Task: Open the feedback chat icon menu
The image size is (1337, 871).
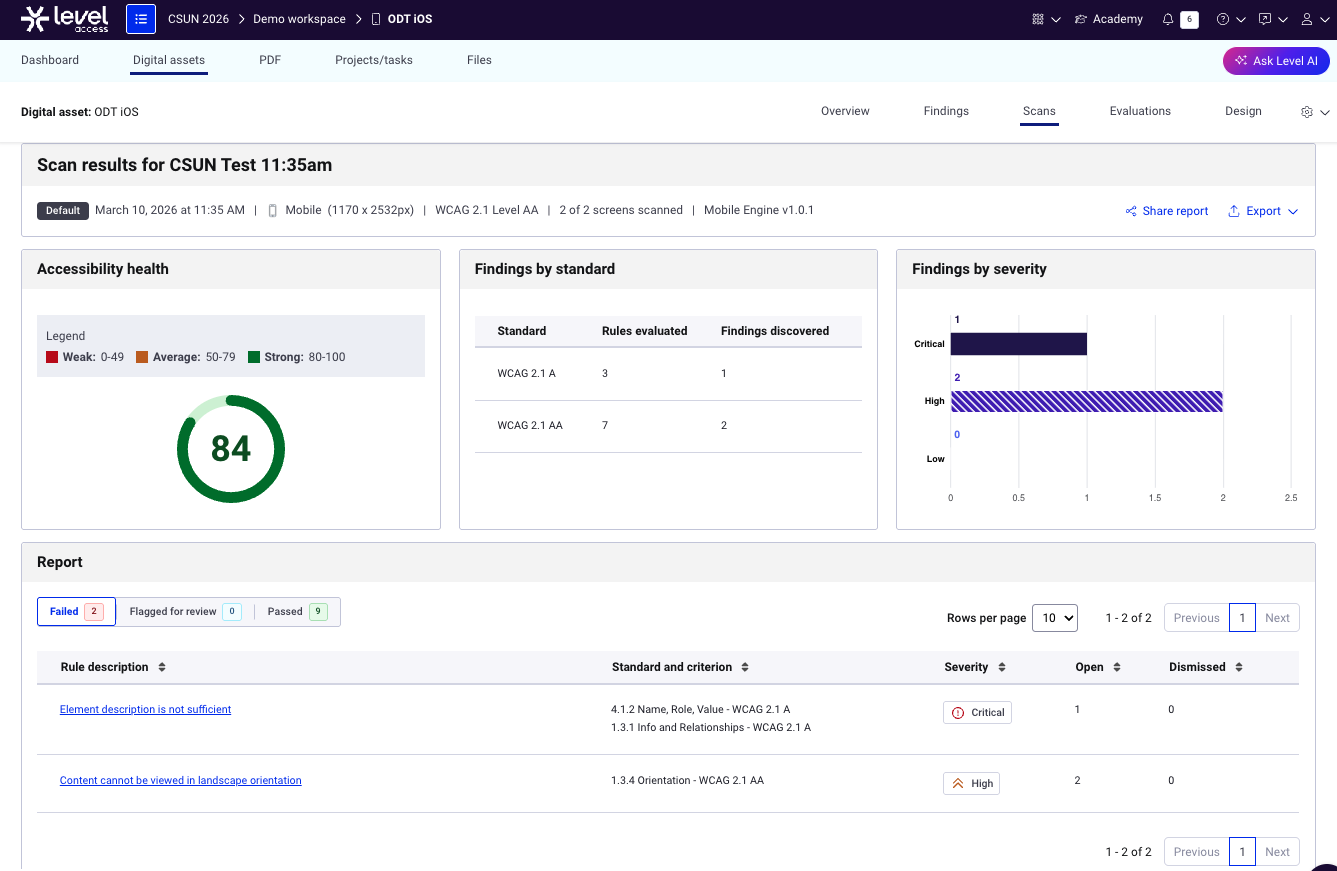Action: tap(1265, 19)
